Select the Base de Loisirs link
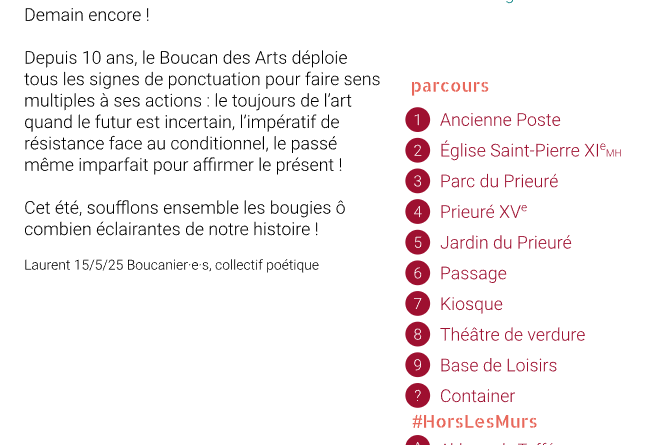 click(498, 366)
